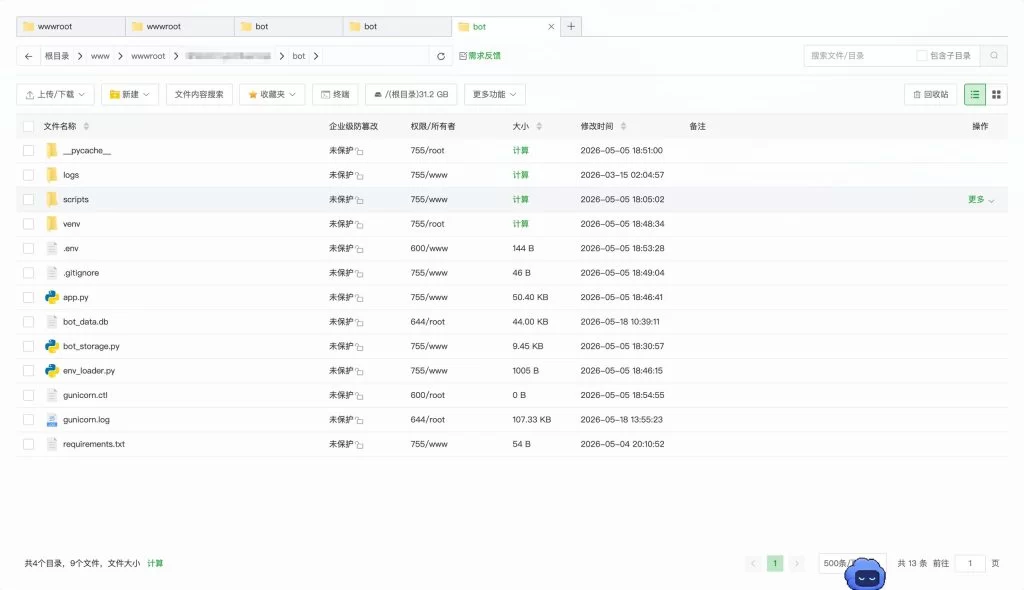The height and width of the screenshot is (590, 1024).
Task: Expand chevron after wwwroot in breadcrumb
Action: [176, 56]
